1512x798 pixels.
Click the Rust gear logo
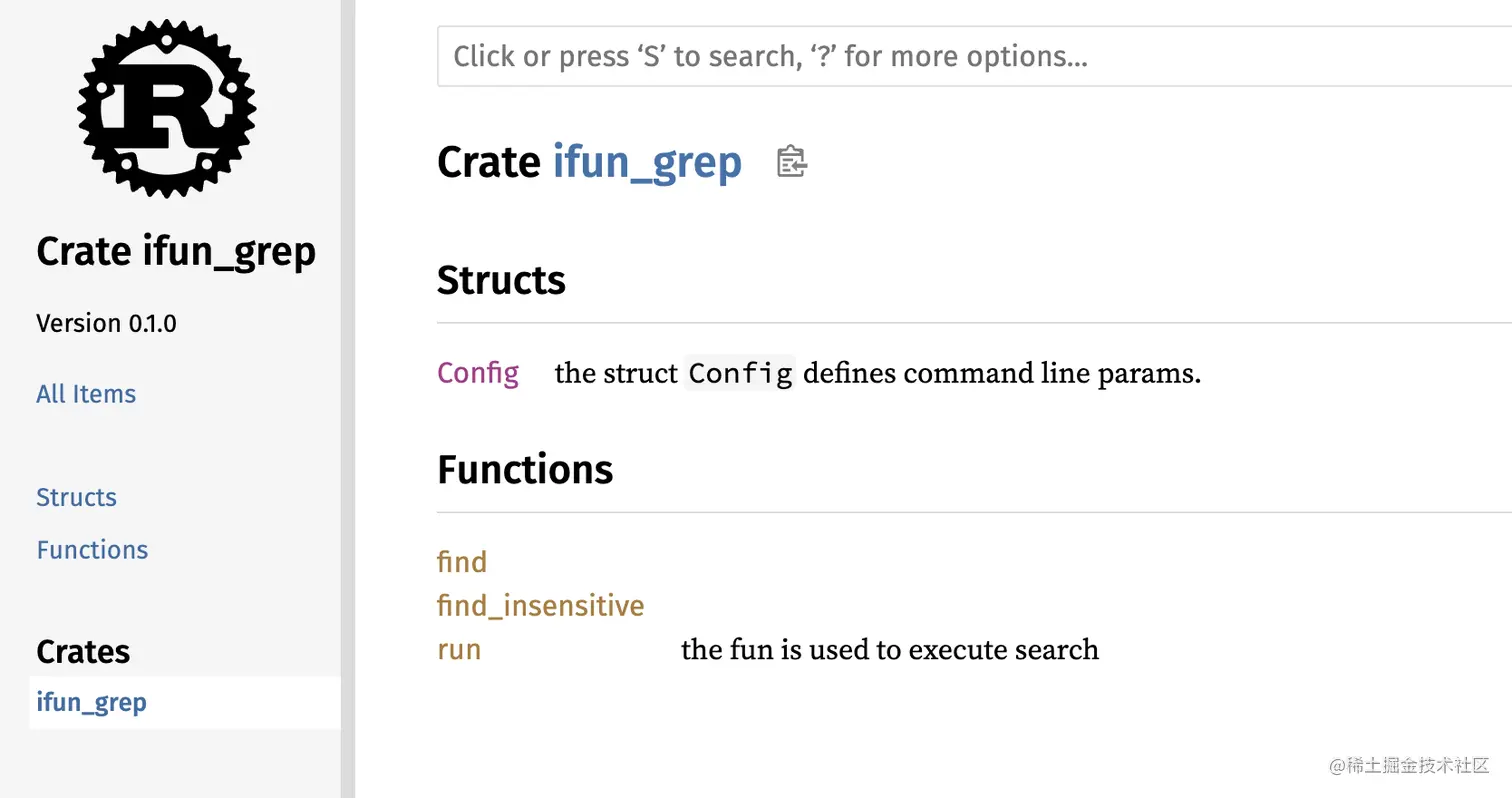[x=166, y=107]
